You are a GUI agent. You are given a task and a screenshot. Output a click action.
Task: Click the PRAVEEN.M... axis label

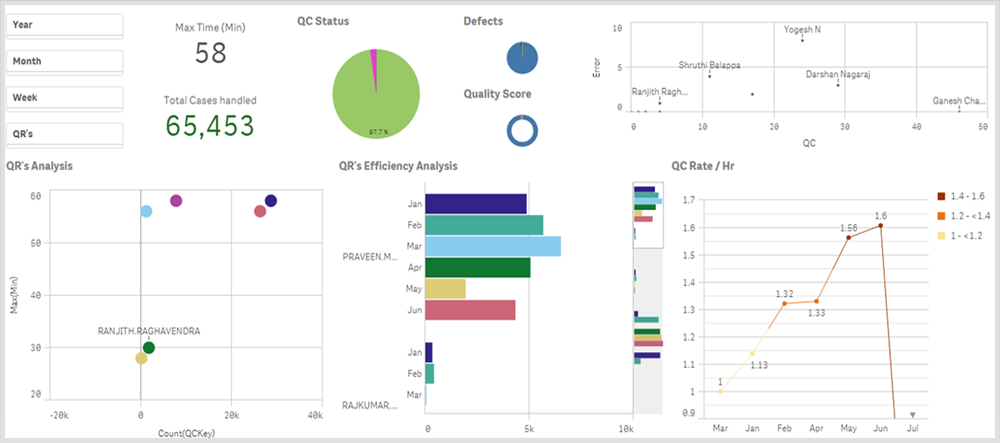click(x=369, y=257)
